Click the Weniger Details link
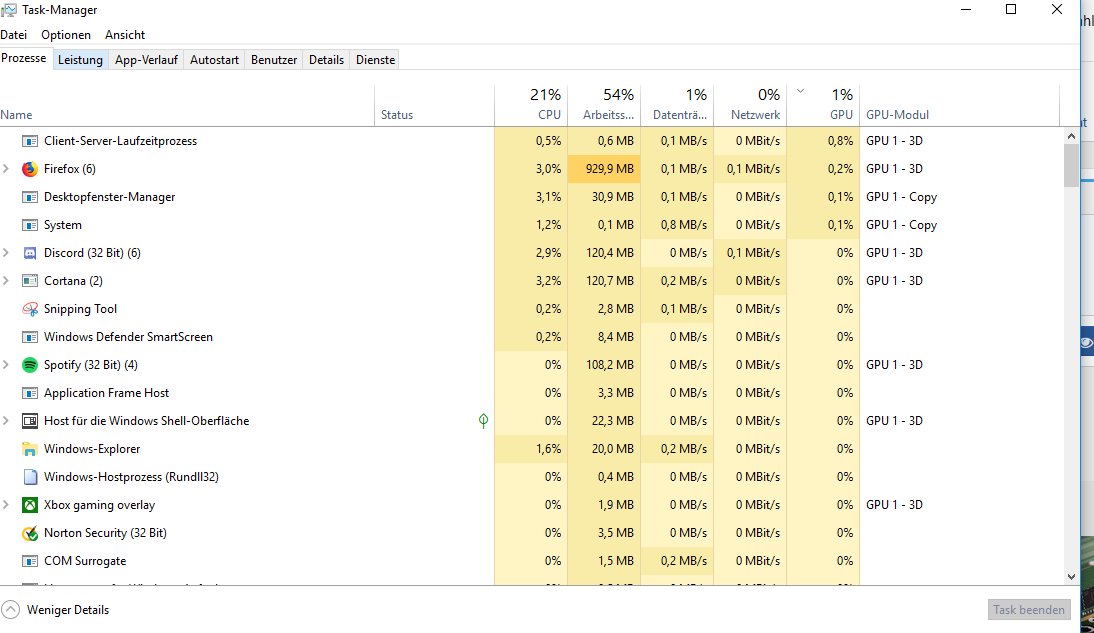 tap(68, 610)
